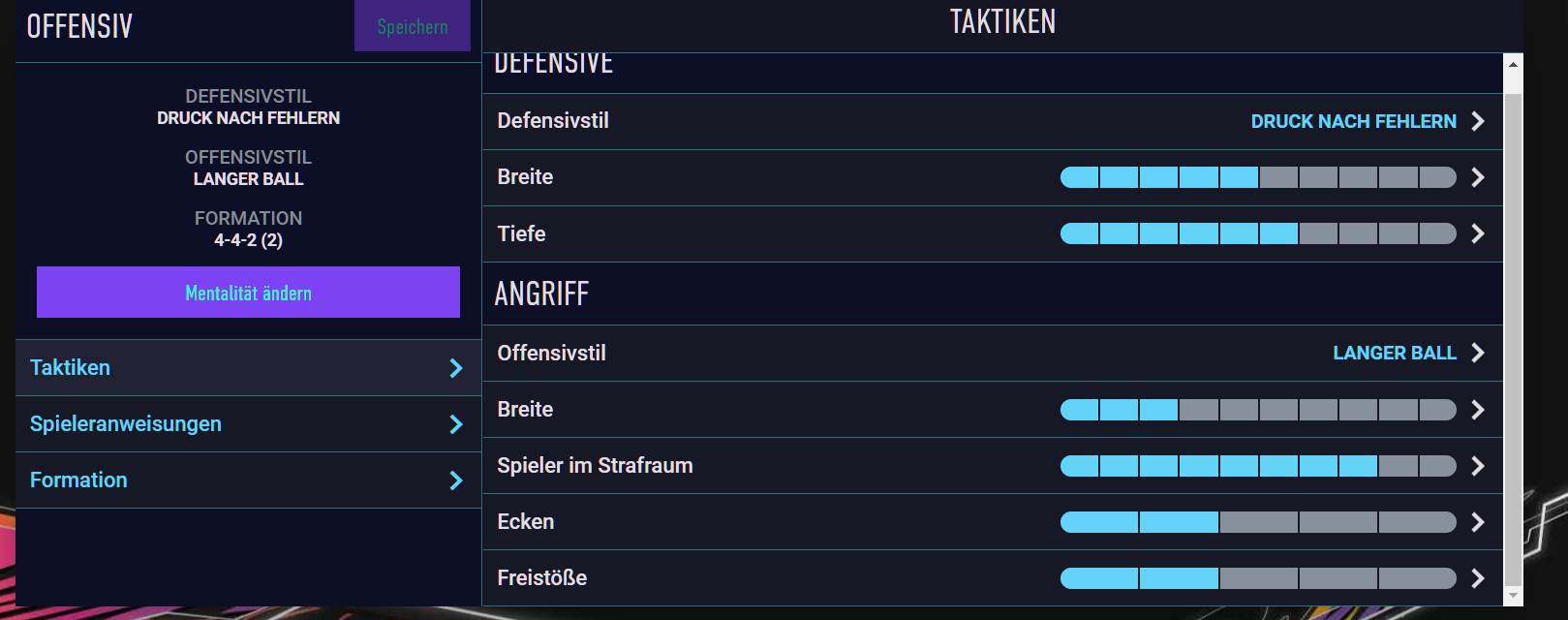Click chevron arrow next to Taktiken
The height and width of the screenshot is (620, 1568).
point(456,368)
